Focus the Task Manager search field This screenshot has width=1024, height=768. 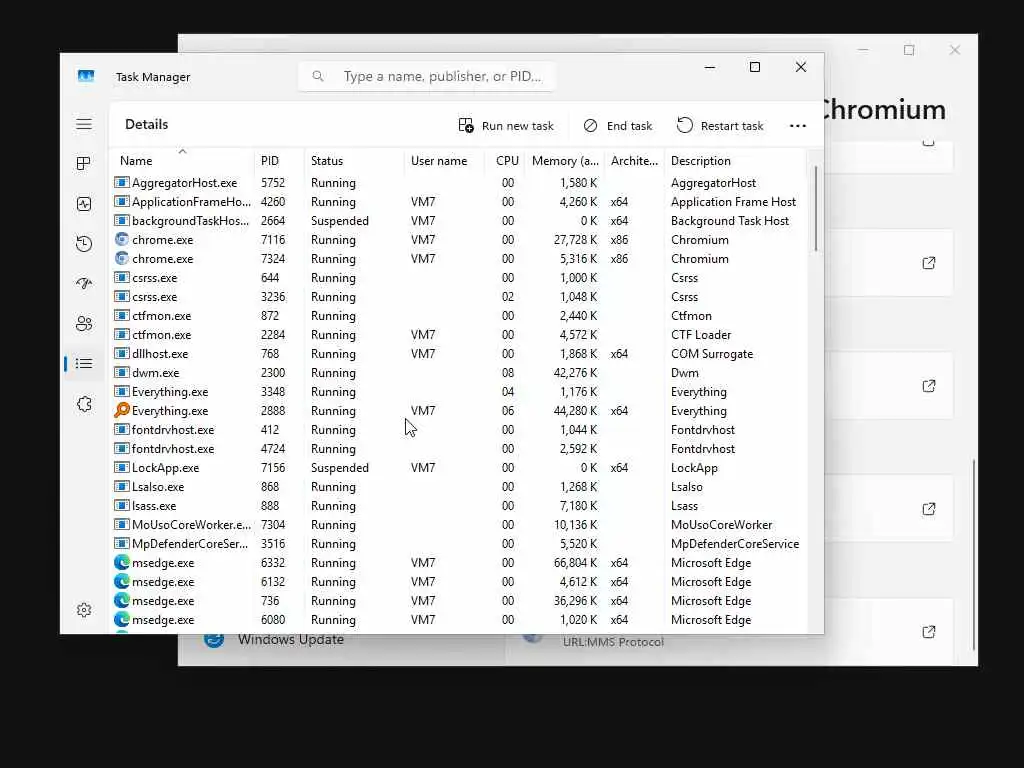[427, 76]
